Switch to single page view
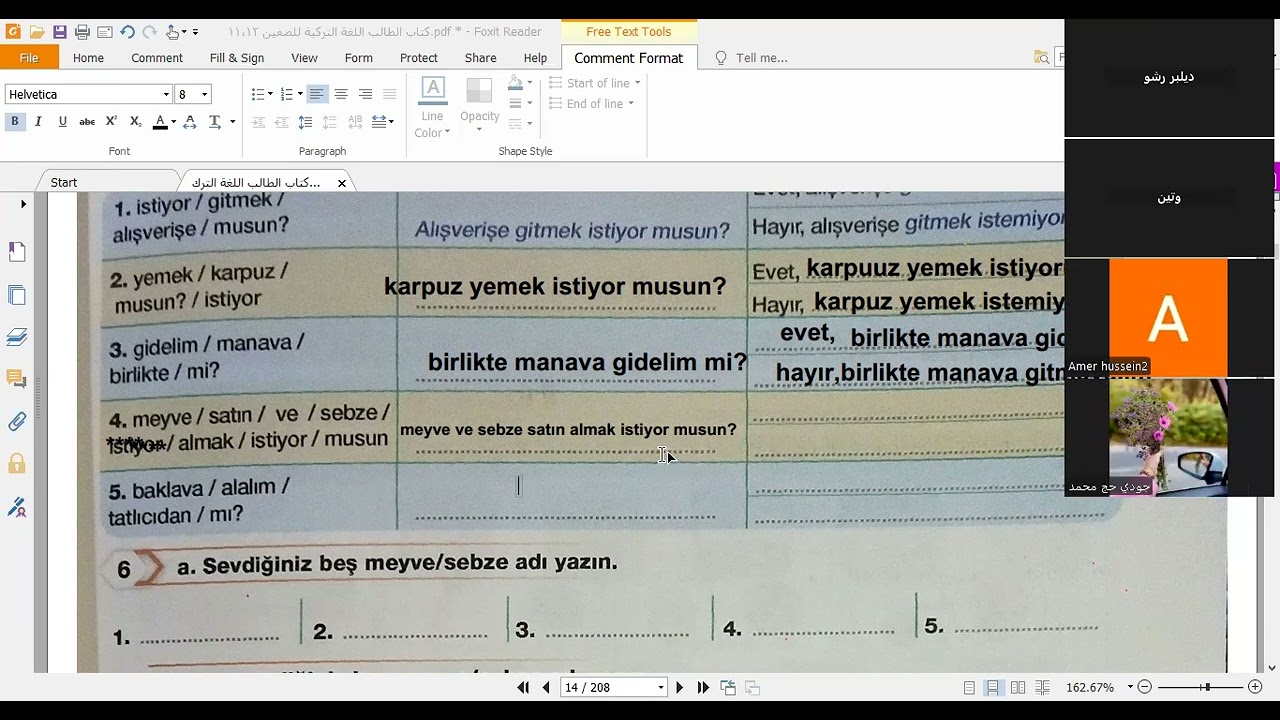Image resolution: width=1280 pixels, height=720 pixels. [969, 687]
